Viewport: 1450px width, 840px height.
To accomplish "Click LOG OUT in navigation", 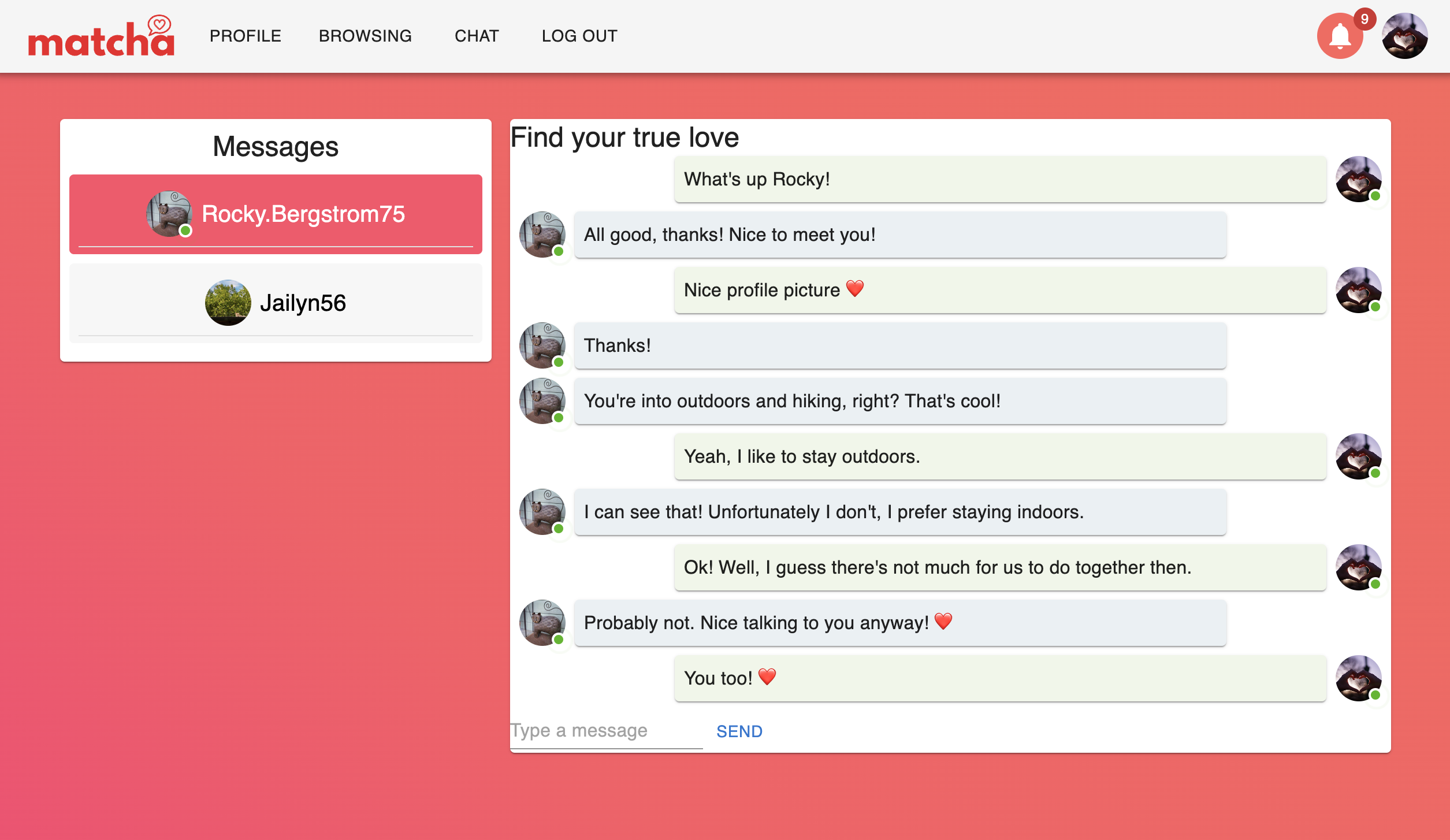I will 579,36.
